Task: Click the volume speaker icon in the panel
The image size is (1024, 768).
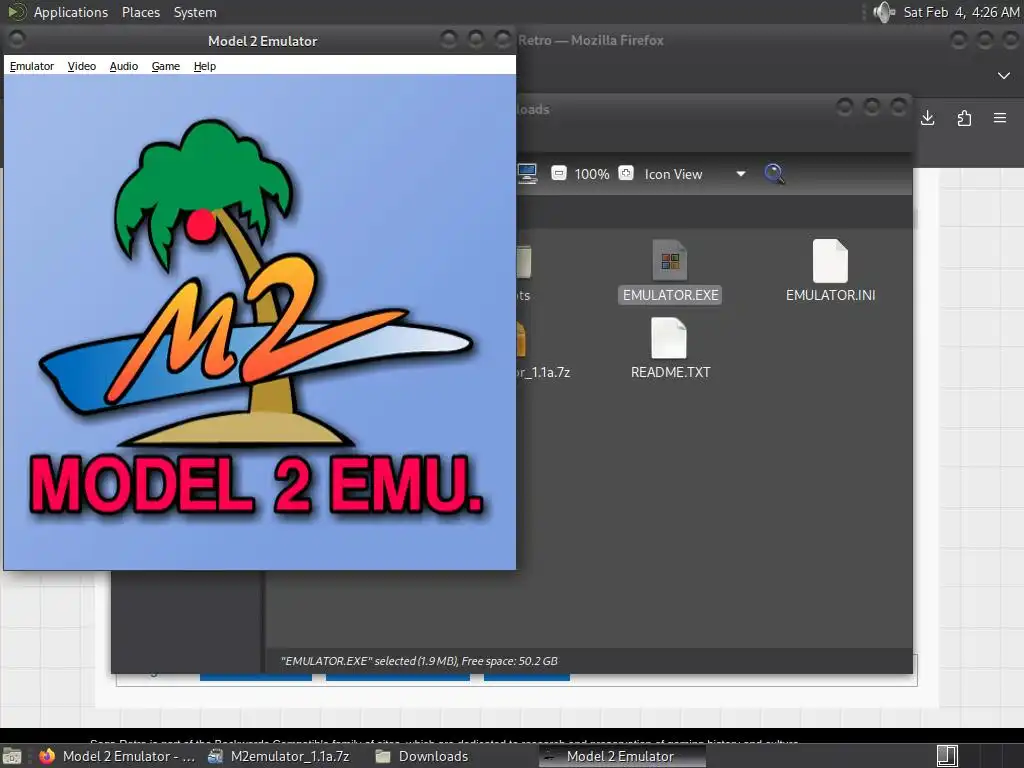Action: click(x=884, y=12)
